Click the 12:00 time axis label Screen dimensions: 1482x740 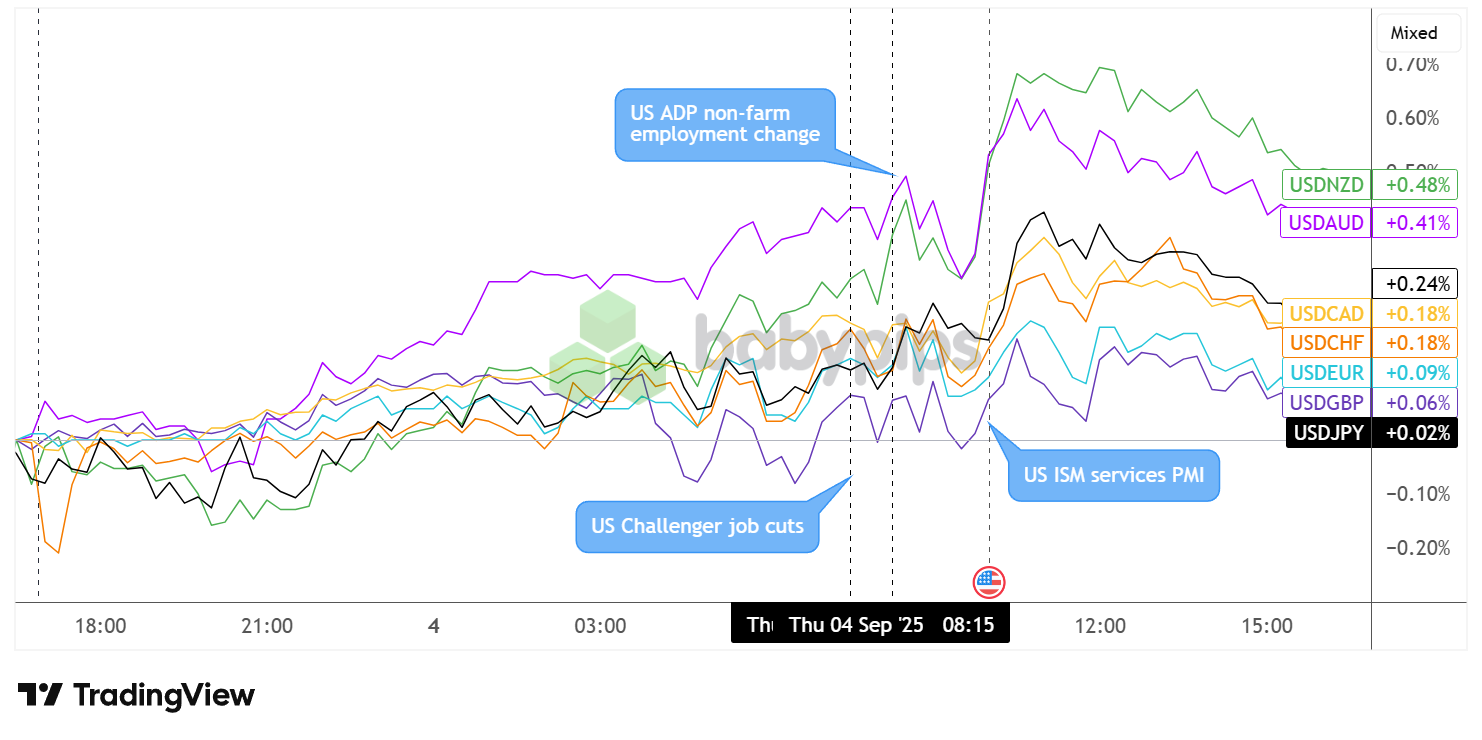tap(1100, 626)
